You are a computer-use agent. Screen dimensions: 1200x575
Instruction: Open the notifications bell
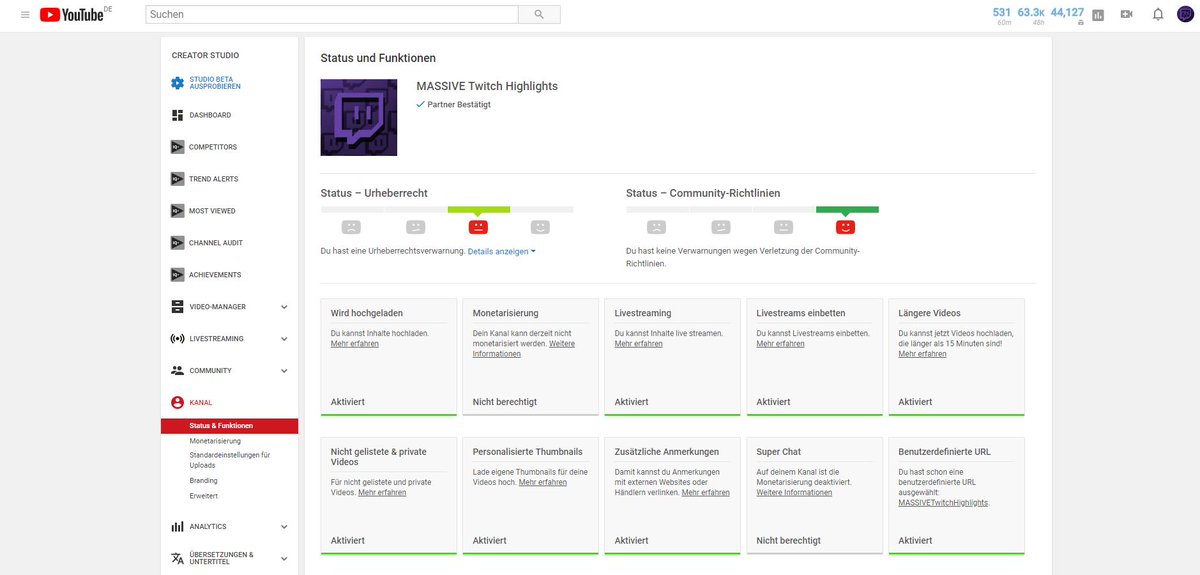[1158, 15]
